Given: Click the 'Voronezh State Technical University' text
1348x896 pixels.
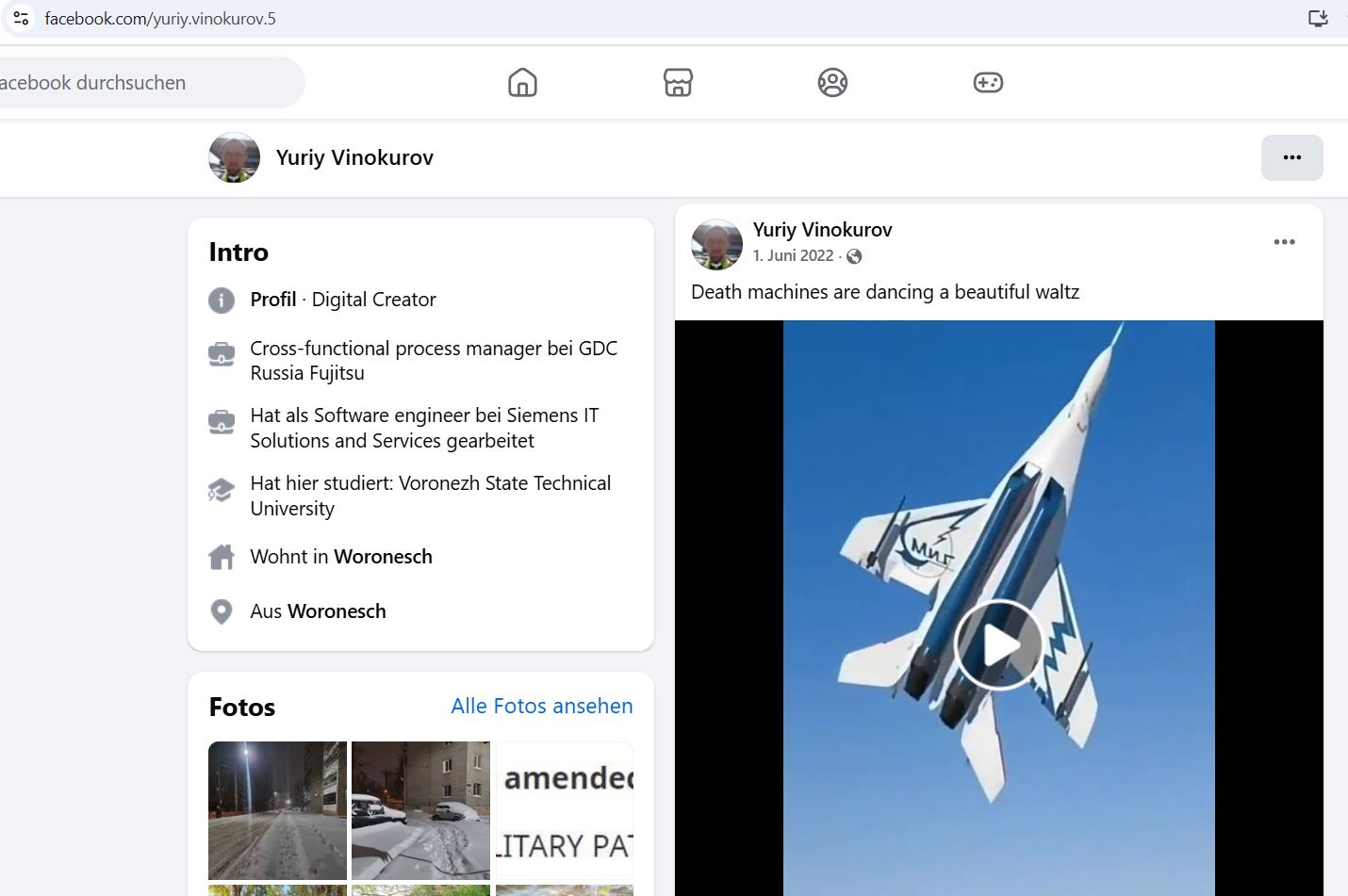Looking at the screenshot, I should tap(431, 496).
